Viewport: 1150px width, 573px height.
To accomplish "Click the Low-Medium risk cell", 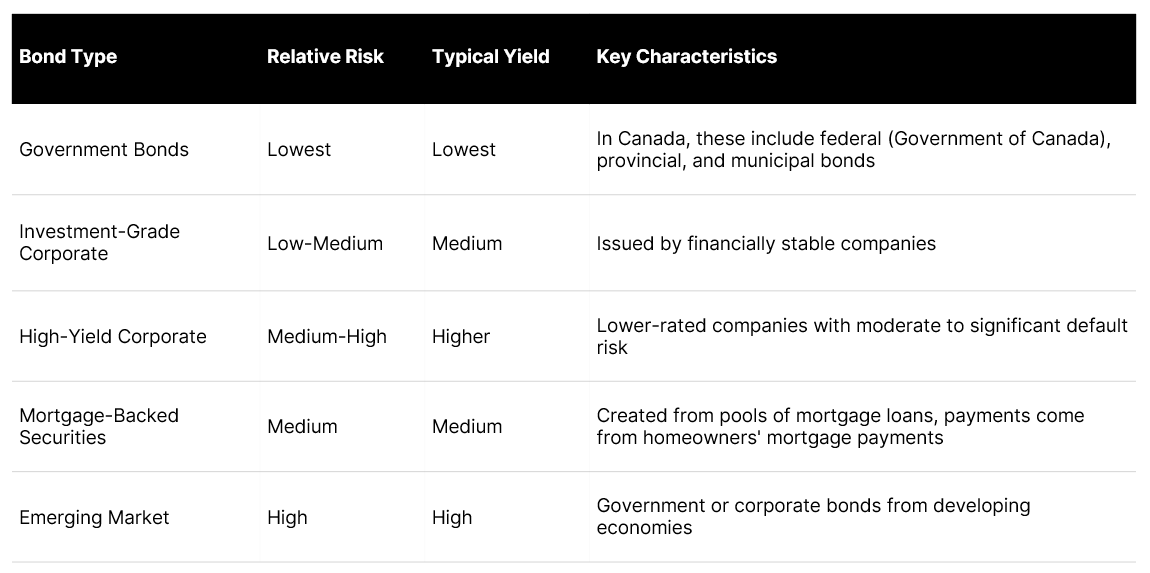I will [x=325, y=244].
